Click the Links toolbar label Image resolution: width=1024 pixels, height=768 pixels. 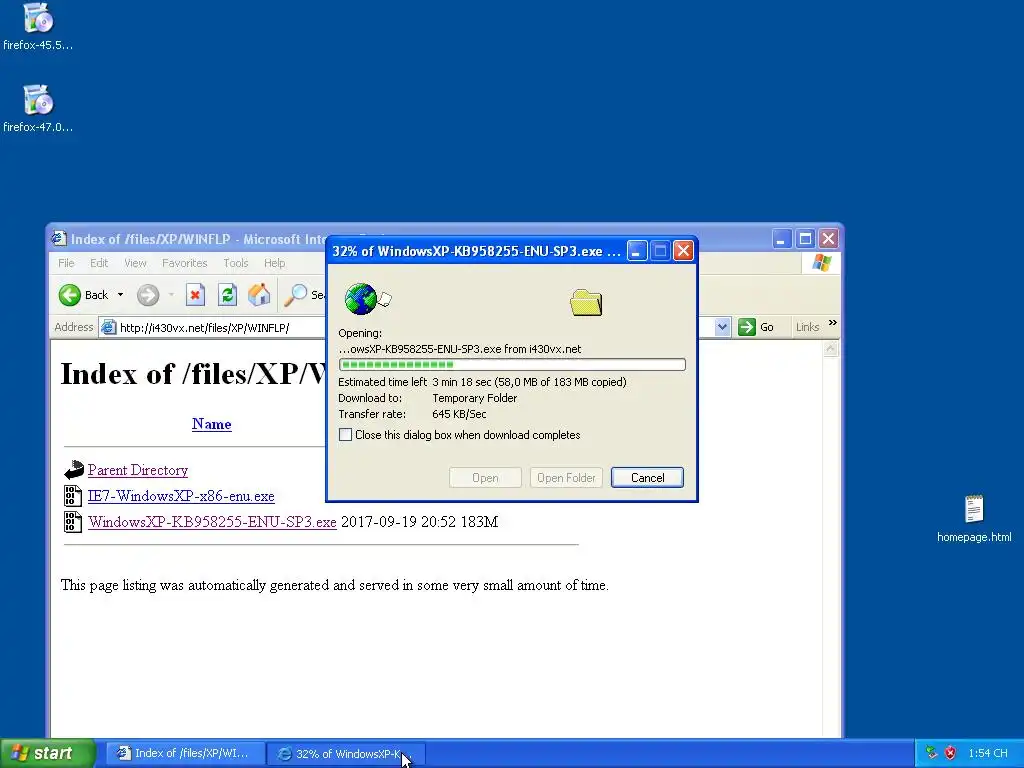(807, 327)
